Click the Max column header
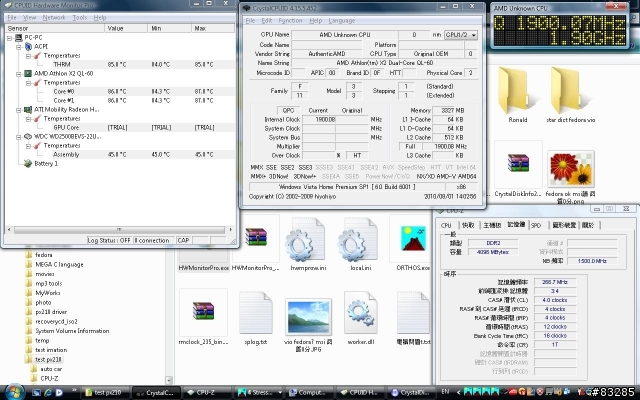Screen dimensions: 640x400 click(213, 28)
